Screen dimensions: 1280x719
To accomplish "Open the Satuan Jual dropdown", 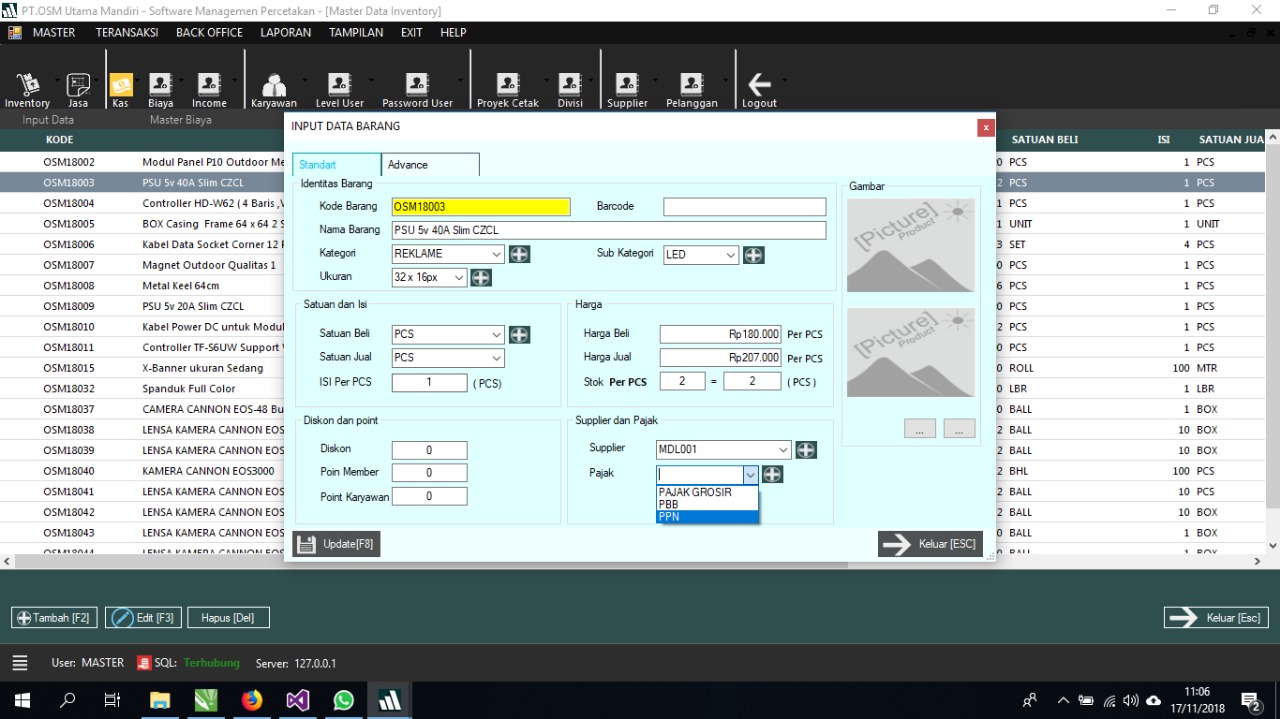I will coord(497,358).
